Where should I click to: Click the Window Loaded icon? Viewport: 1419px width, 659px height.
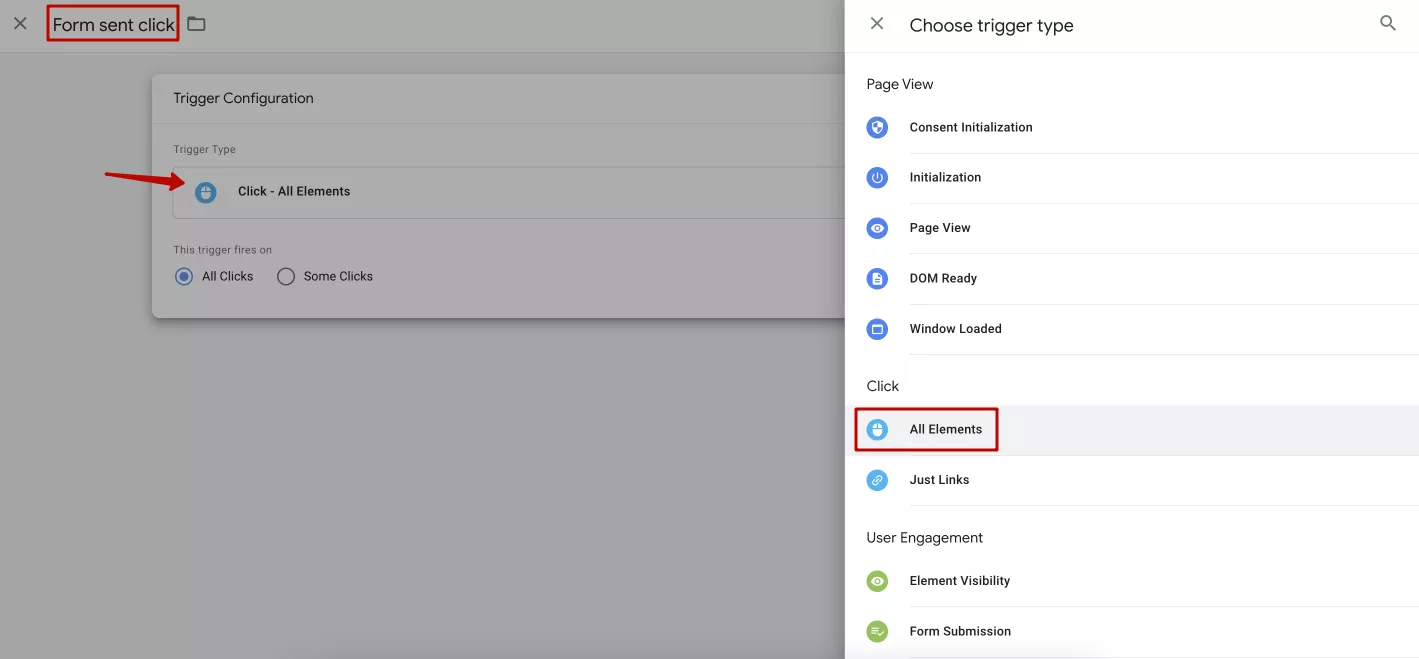point(877,328)
